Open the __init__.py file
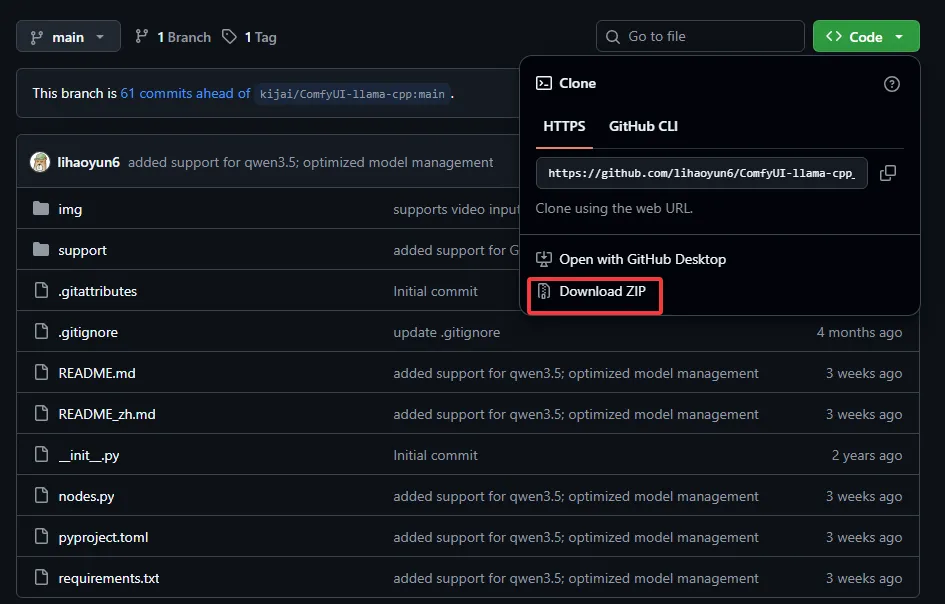 (x=89, y=455)
